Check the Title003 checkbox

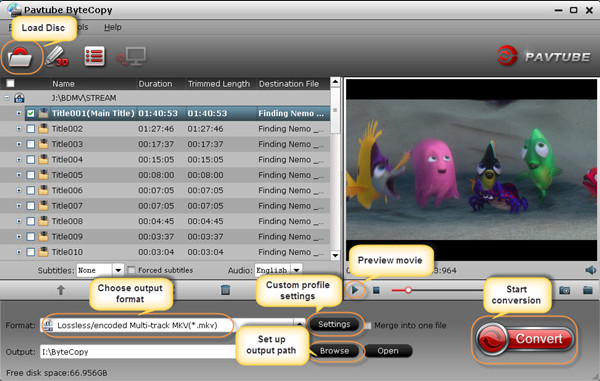(31, 144)
